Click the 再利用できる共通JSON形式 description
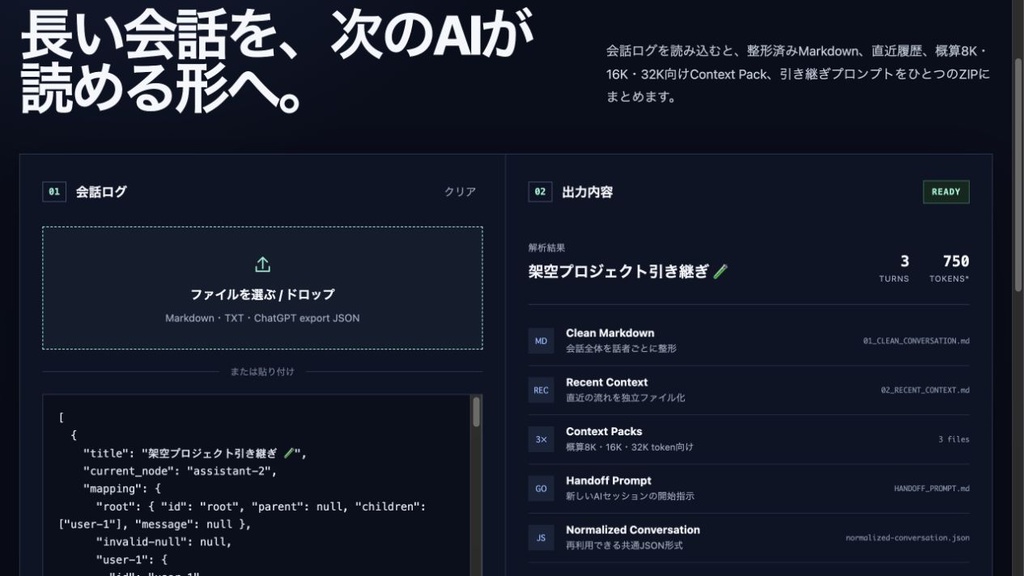Image resolution: width=1024 pixels, height=576 pixels. (624, 545)
